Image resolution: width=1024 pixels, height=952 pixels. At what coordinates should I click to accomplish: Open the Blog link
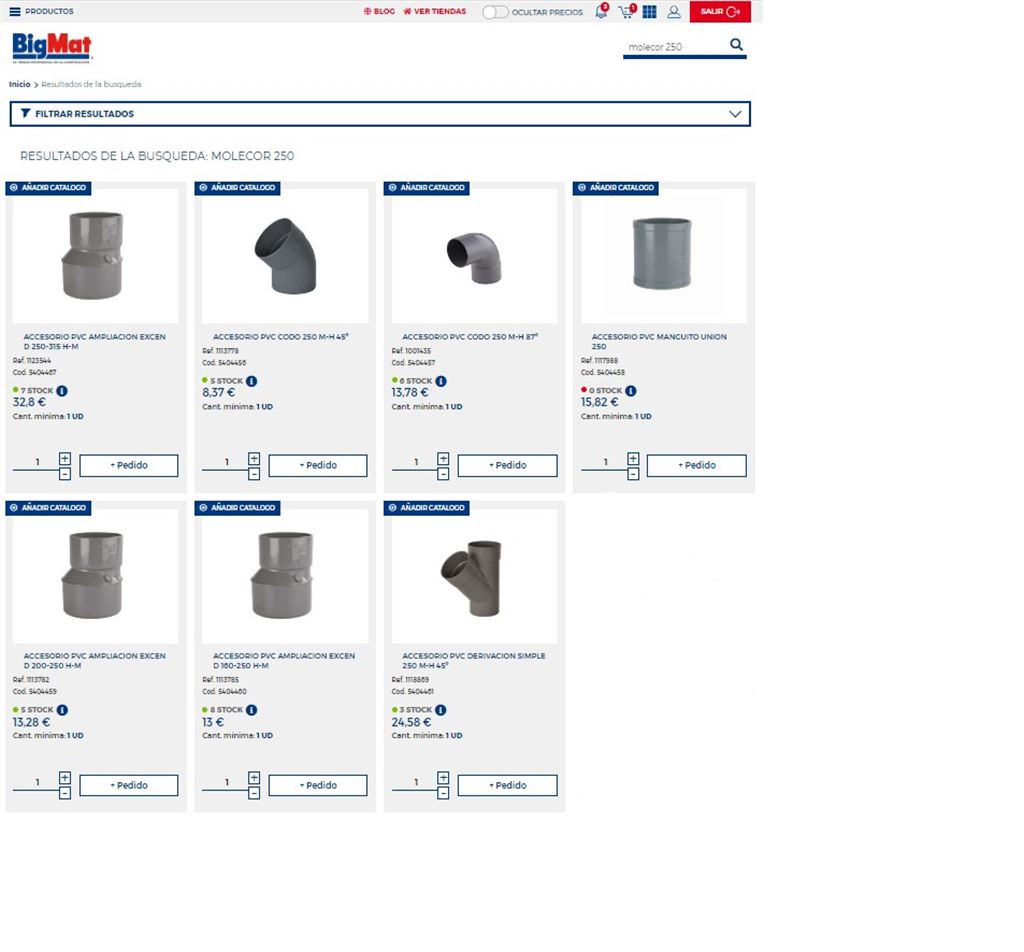(379, 12)
